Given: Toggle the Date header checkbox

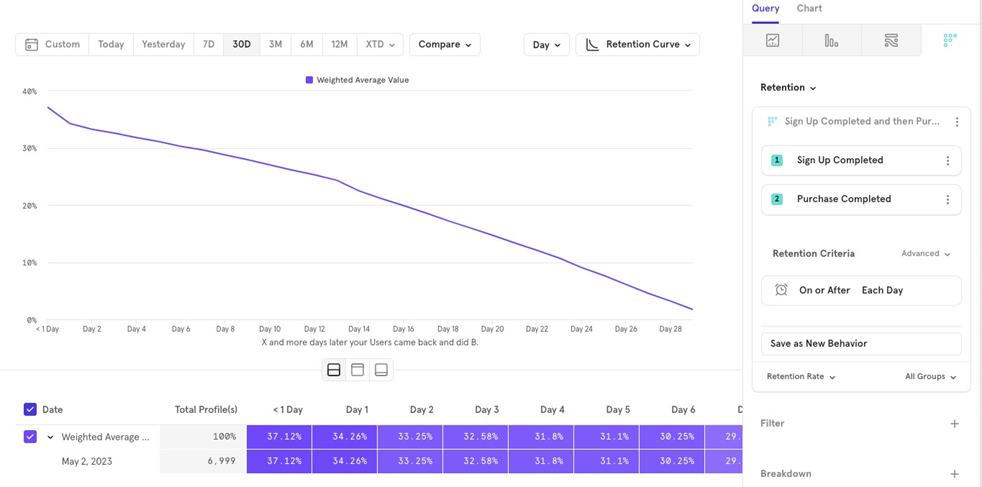Looking at the screenshot, I should tap(30, 409).
